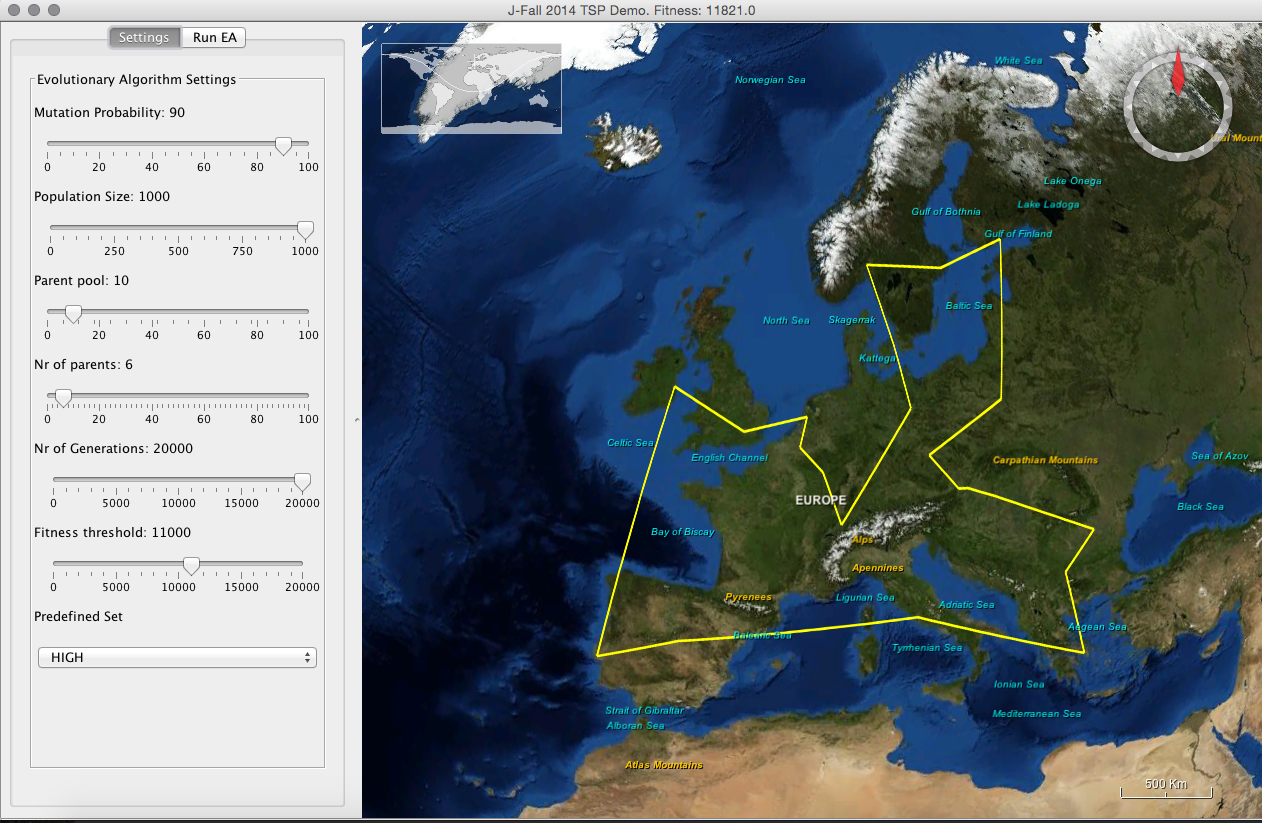This screenshot has height=823, width=1262.
Task: Close the TSP Demo window
Action: tap(14, 9)
